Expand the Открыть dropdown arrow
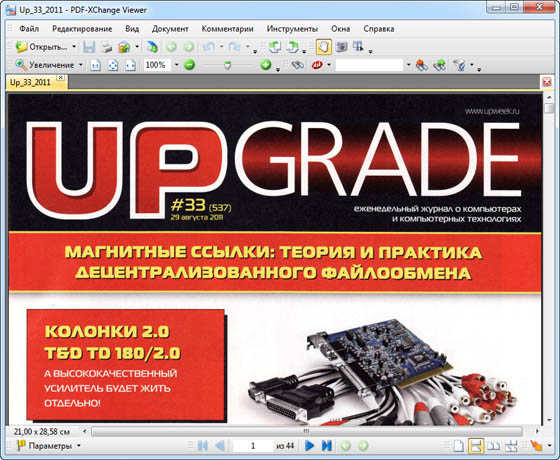 coord(74,47)
